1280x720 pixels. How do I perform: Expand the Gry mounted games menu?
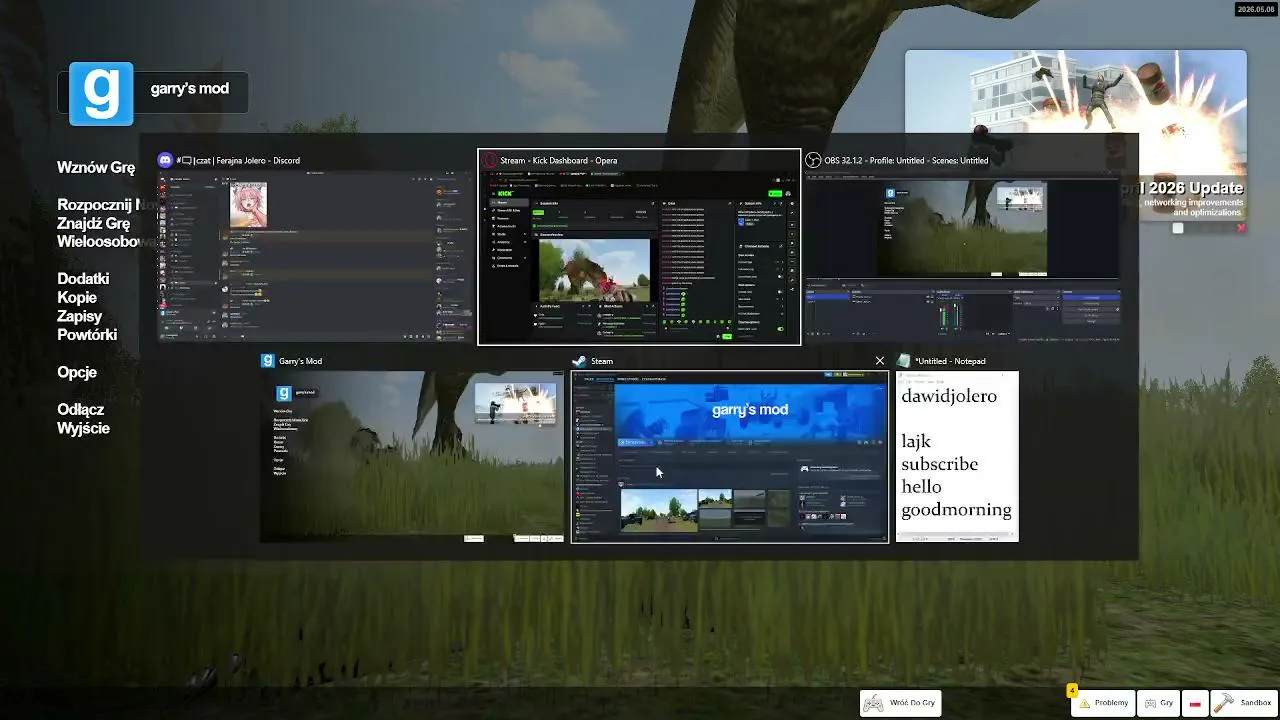coord(1159,703)
